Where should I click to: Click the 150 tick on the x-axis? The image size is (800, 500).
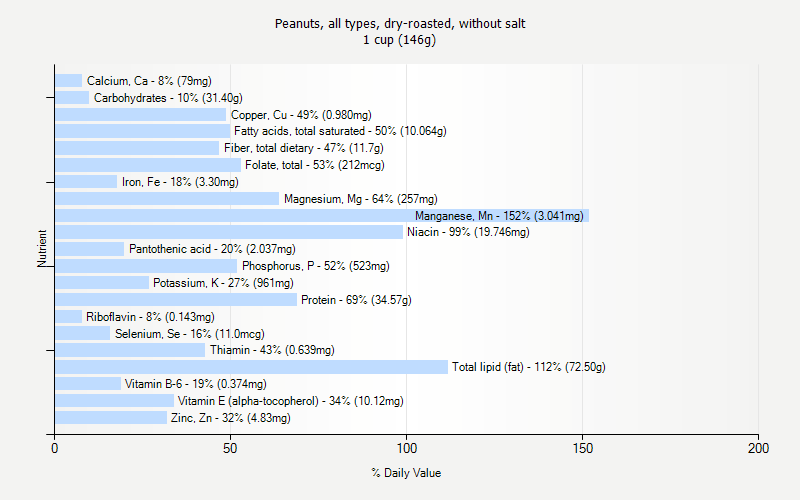(x=582, y=449)
